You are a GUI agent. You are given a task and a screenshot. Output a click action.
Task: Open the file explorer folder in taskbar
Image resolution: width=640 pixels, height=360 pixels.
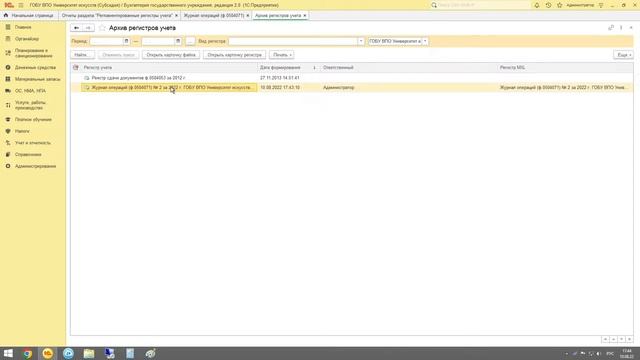point(89,353)
